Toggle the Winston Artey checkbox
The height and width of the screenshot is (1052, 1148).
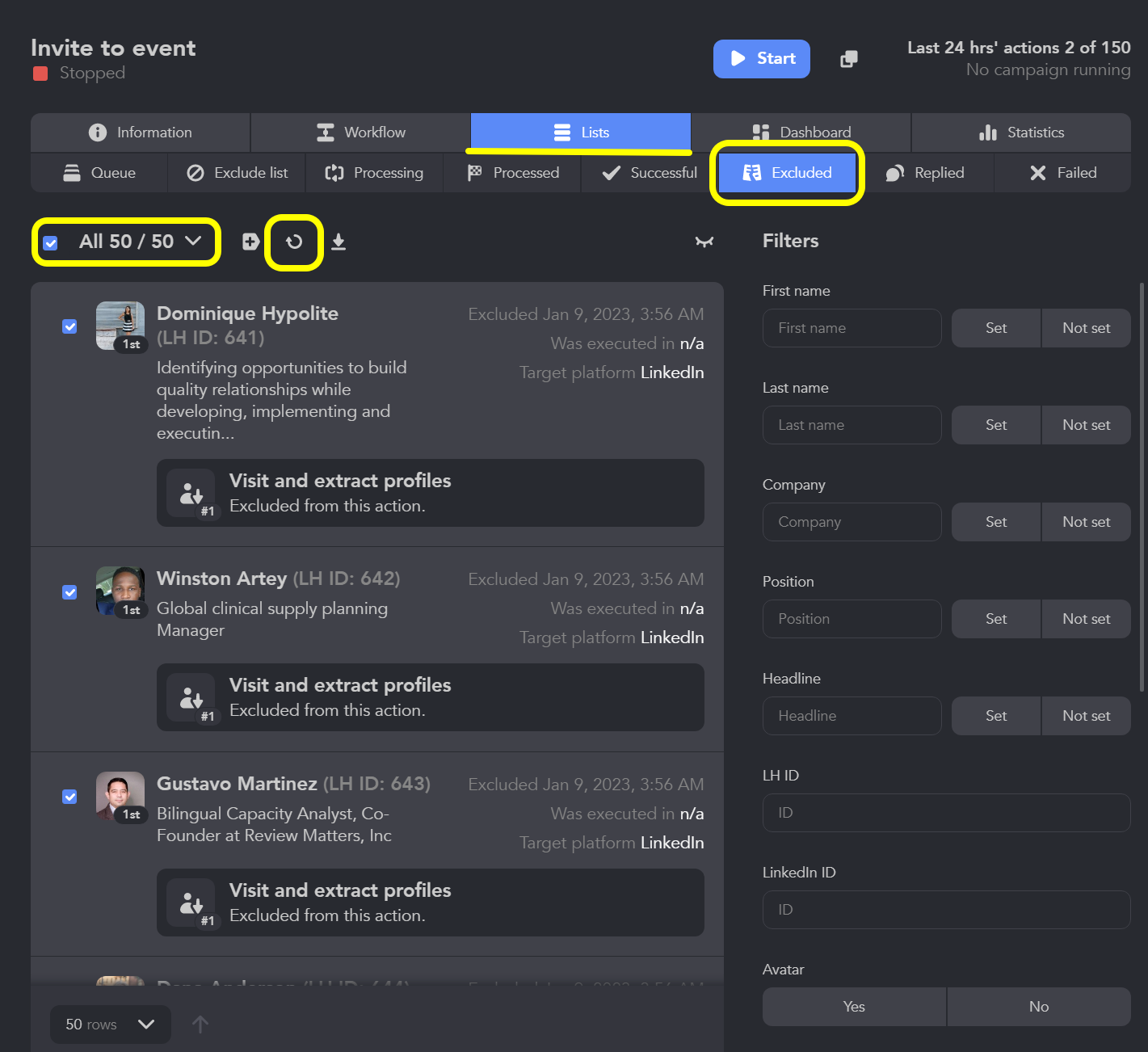pyautogui.click(x=70, y=592)
